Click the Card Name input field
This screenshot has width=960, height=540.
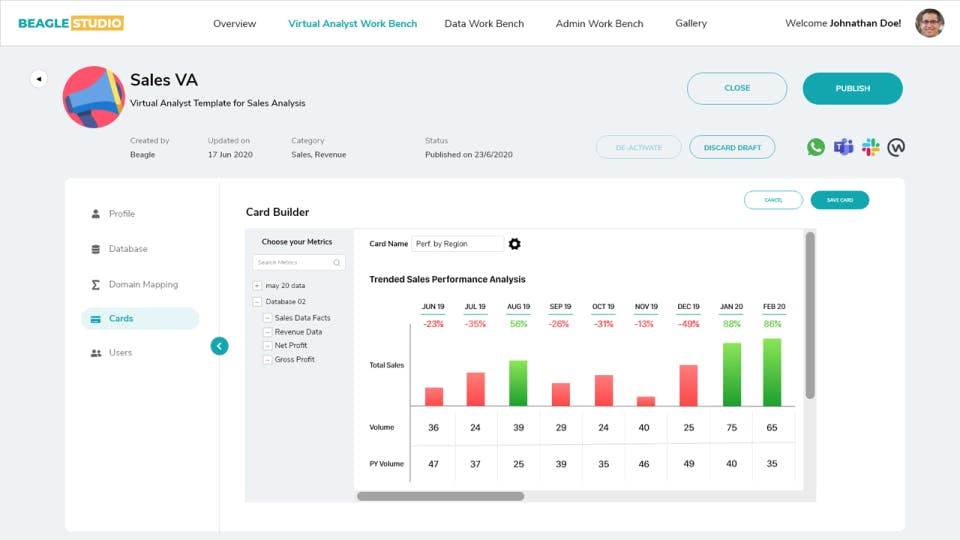(457, 244)
